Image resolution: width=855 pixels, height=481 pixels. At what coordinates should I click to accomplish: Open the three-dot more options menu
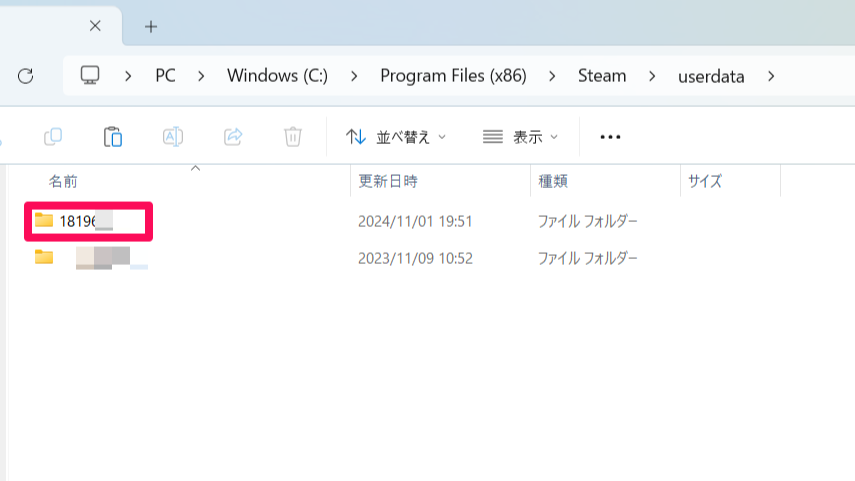click(x=610, y=137)
